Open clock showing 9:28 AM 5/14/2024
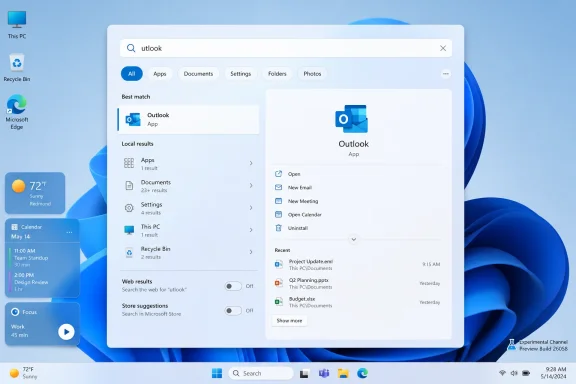This screenshot has height=384, width=576. pyautogui.click(x=553, y=373)
